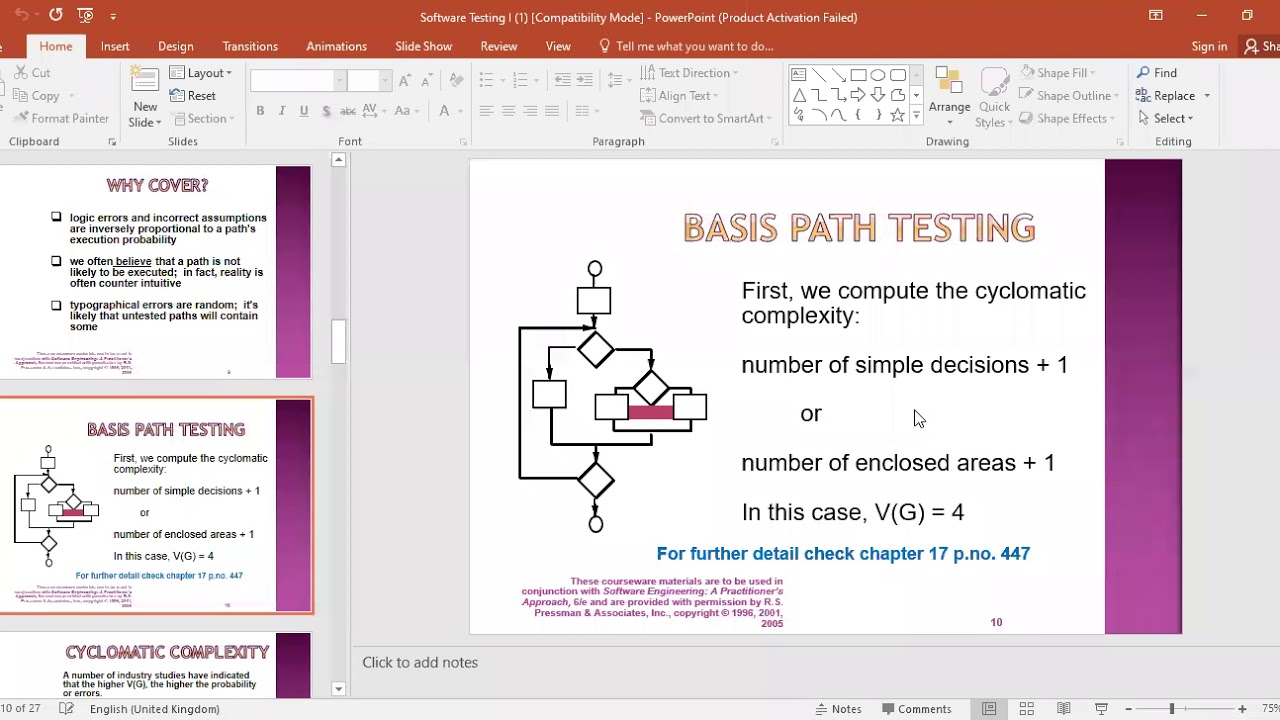Open Find in the Editing group
Viewport: 1280px width, 720px height.
(x=1157, y=73)
